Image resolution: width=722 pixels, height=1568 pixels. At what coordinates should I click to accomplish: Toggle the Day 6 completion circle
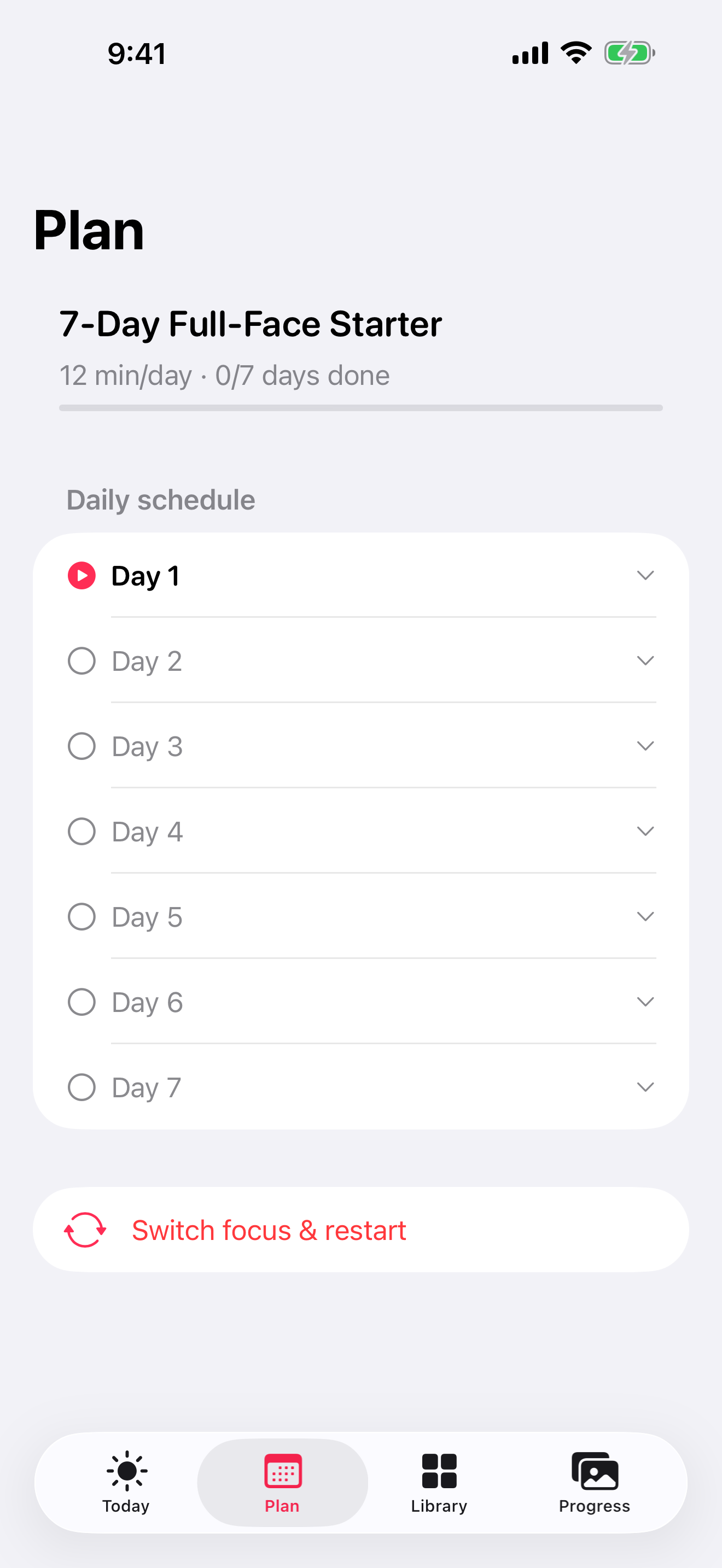pyautogui.click(x=81, y=1002)
